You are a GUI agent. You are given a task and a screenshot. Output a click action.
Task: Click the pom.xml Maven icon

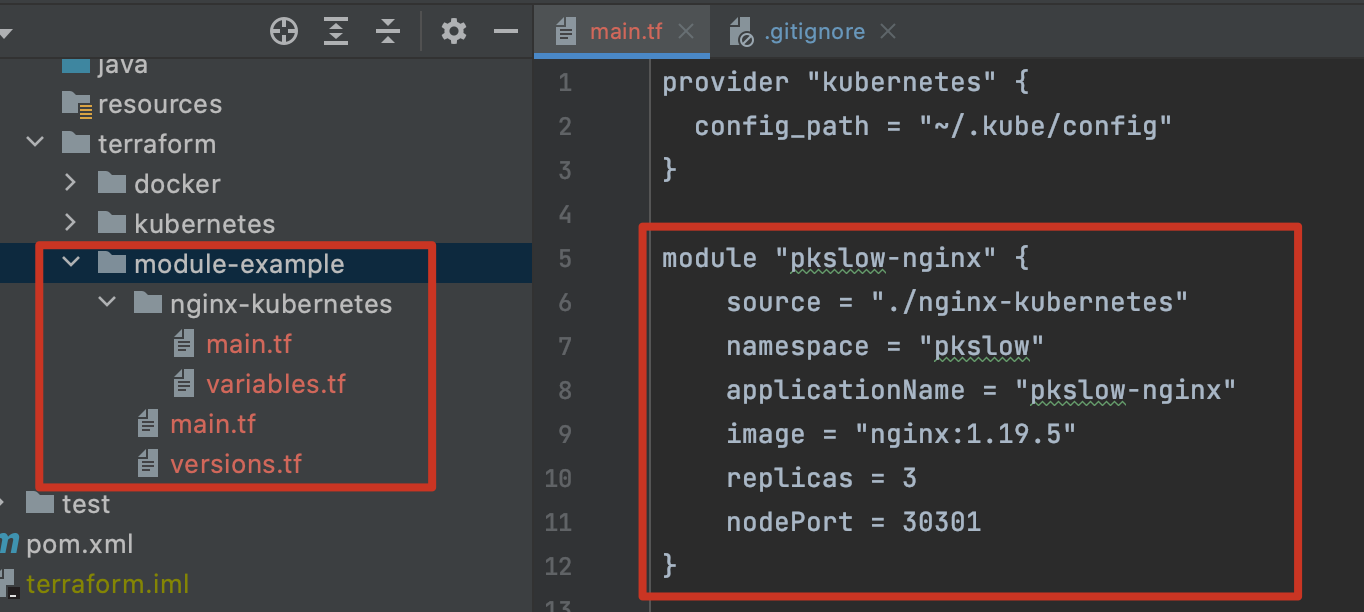tap(9, 544)
